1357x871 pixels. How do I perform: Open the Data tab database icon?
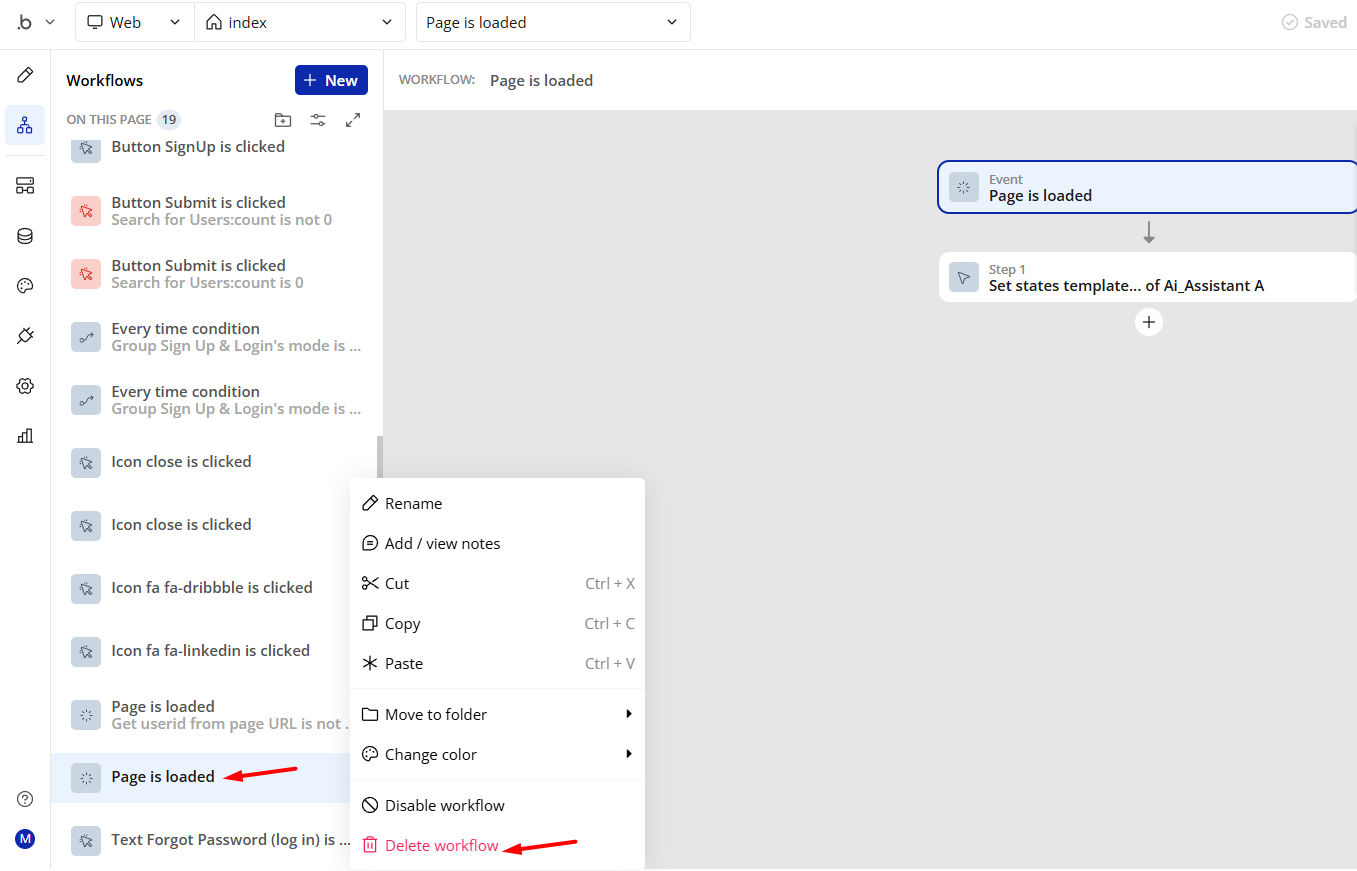click(25, 236)
